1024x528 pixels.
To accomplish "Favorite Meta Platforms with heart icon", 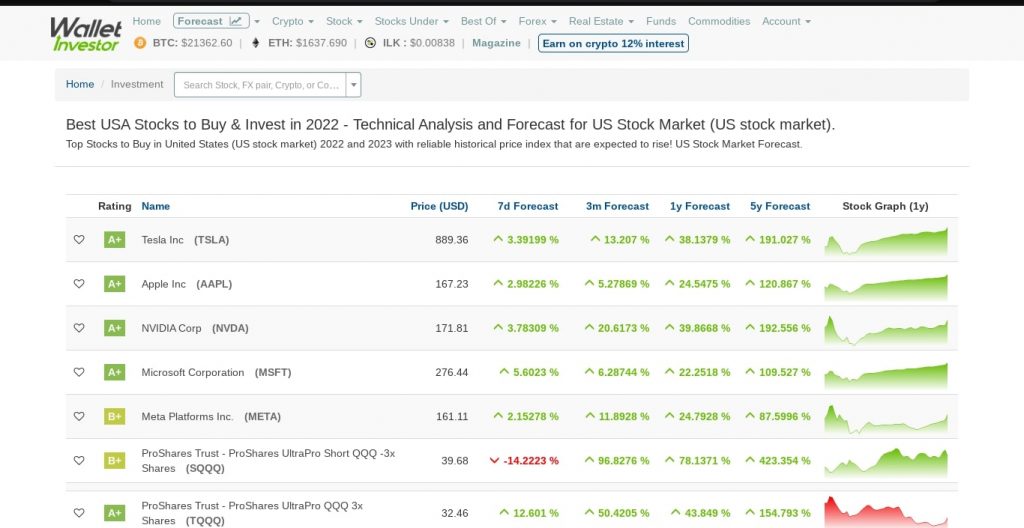I will pyautogui.click(x=79, y=416).
